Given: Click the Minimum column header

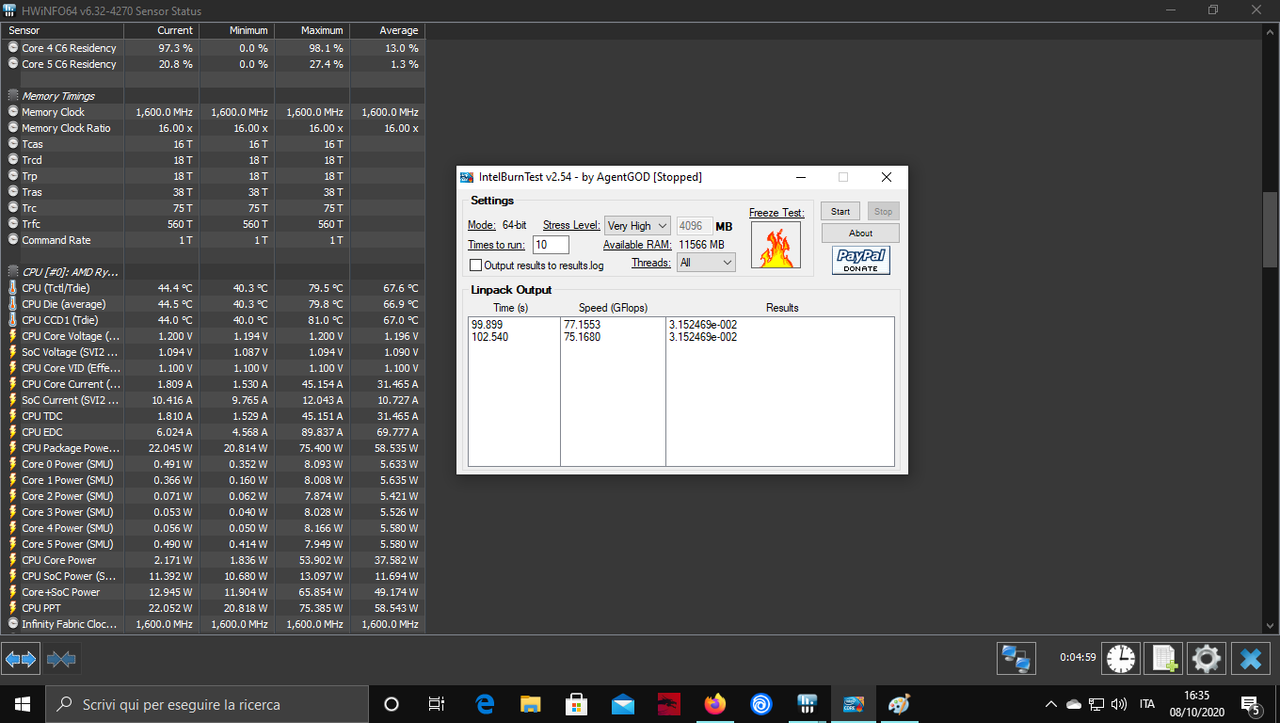Looking at the screenshot, I should pyautogui.click(x=236, y=30).
